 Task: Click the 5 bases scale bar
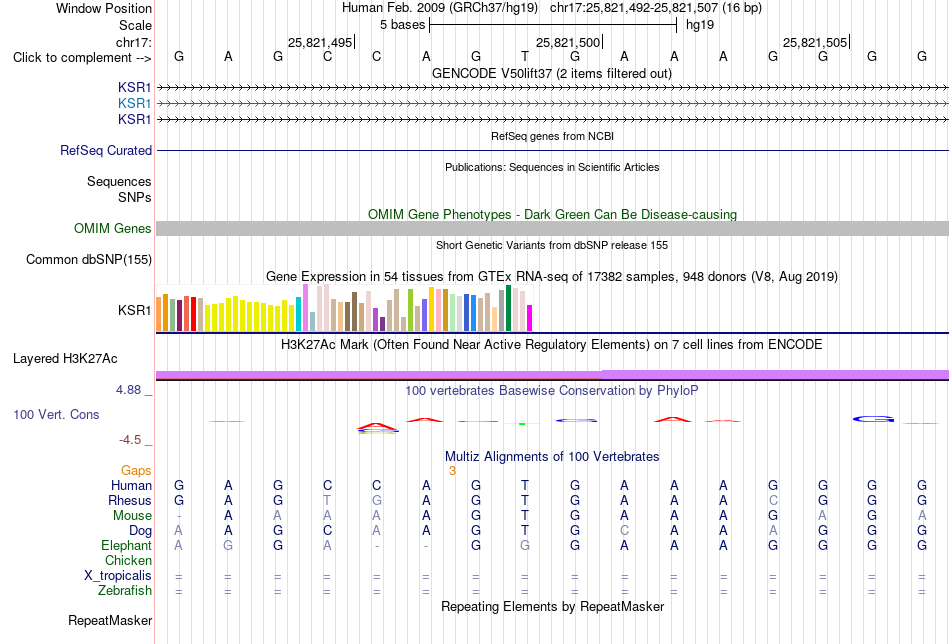(553, 25)
